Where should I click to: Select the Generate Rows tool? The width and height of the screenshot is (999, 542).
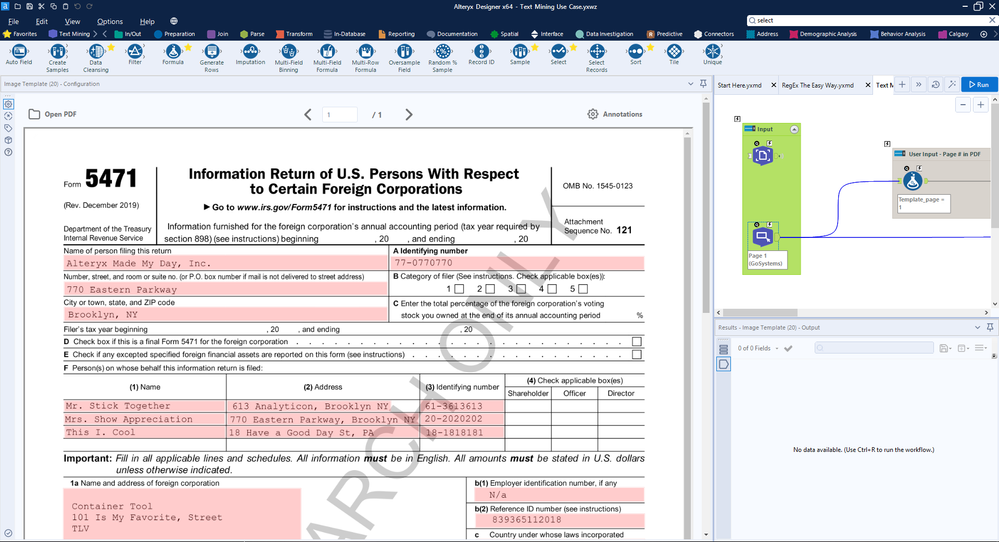coord(212,58)
